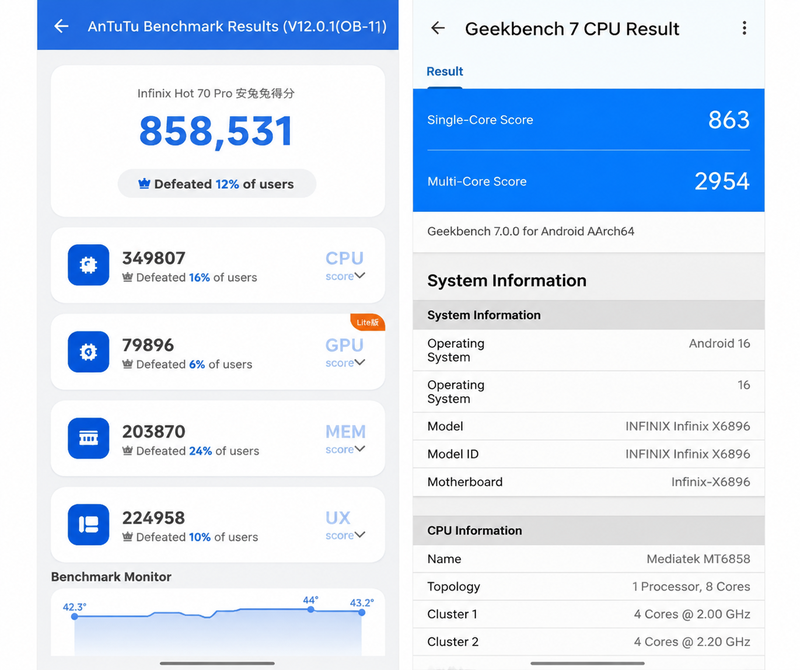Screen dimensions: 800x670
Task: Click Cluster 1 value 4 Cores @ 2.00 GHz
Action: point(692,614)
